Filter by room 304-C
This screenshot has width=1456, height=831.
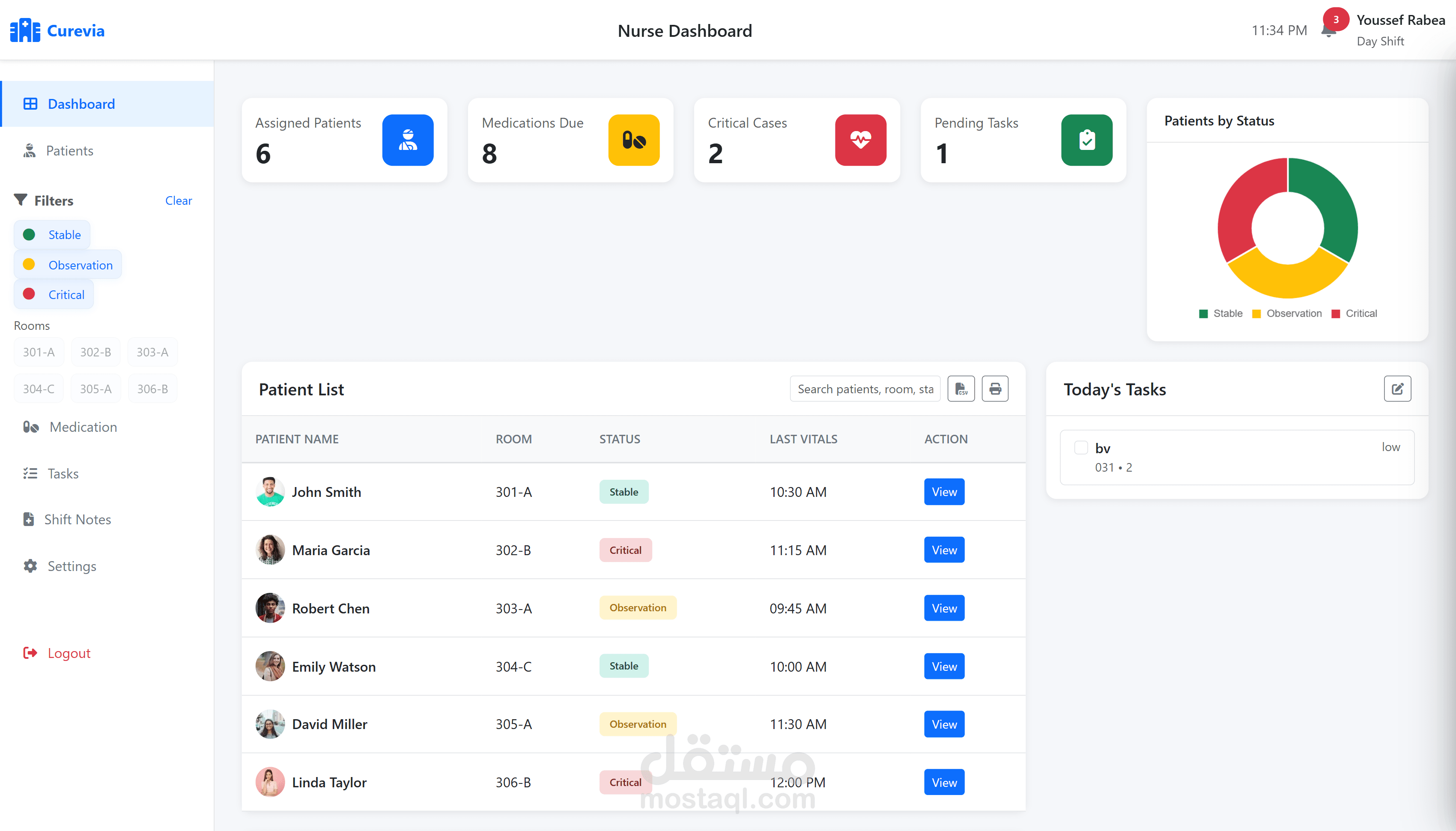coord(39,389)
